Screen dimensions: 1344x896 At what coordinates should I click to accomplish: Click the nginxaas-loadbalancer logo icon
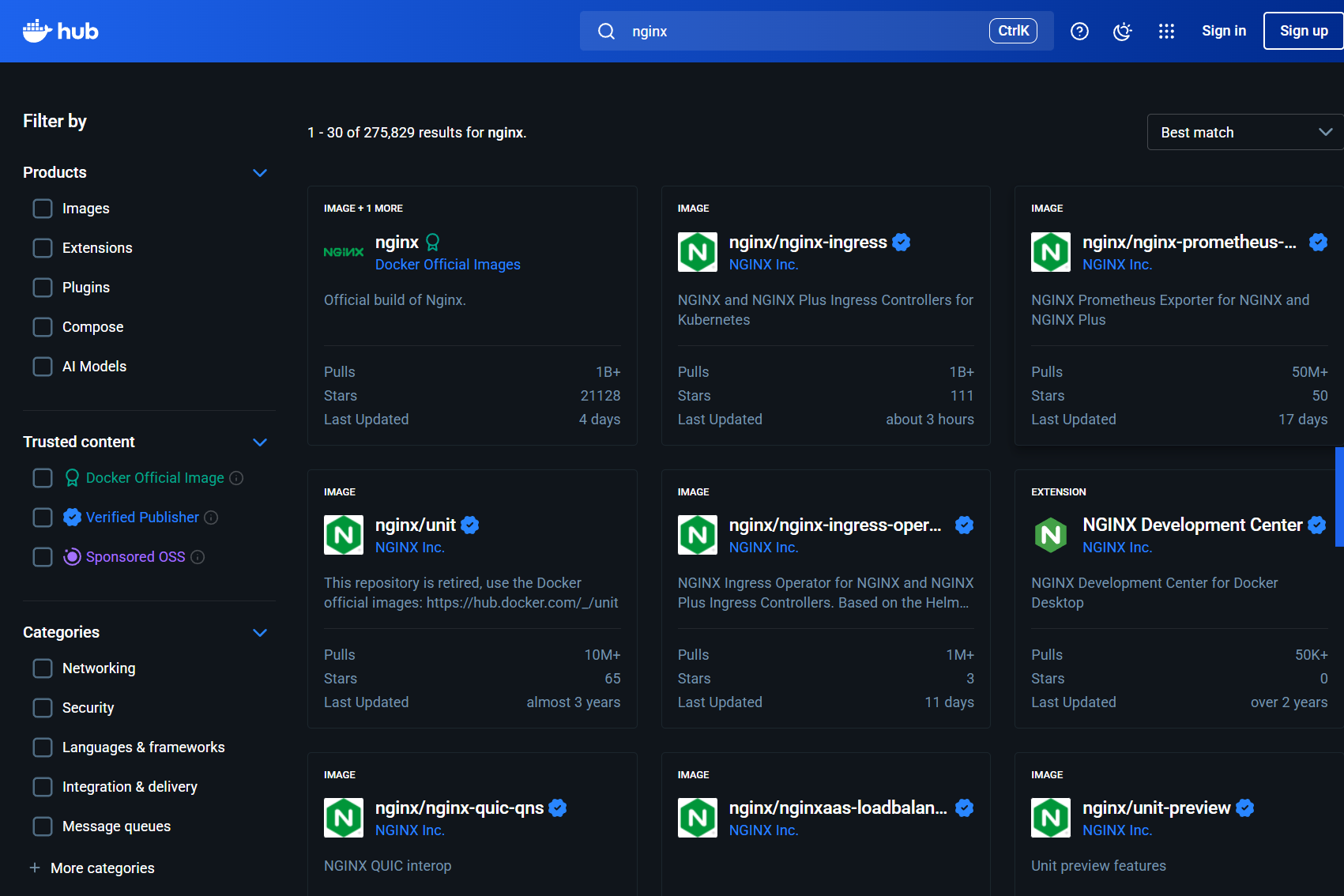698,818
